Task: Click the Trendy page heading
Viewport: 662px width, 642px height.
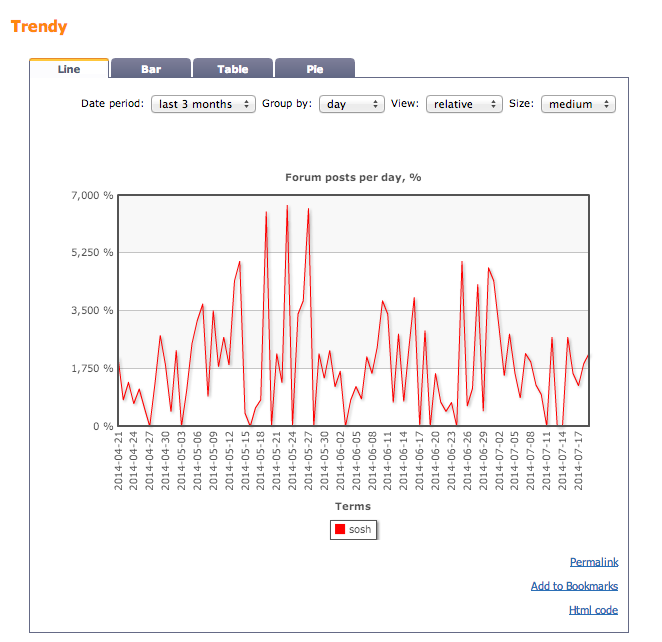Action: click(x=39, y=26)
